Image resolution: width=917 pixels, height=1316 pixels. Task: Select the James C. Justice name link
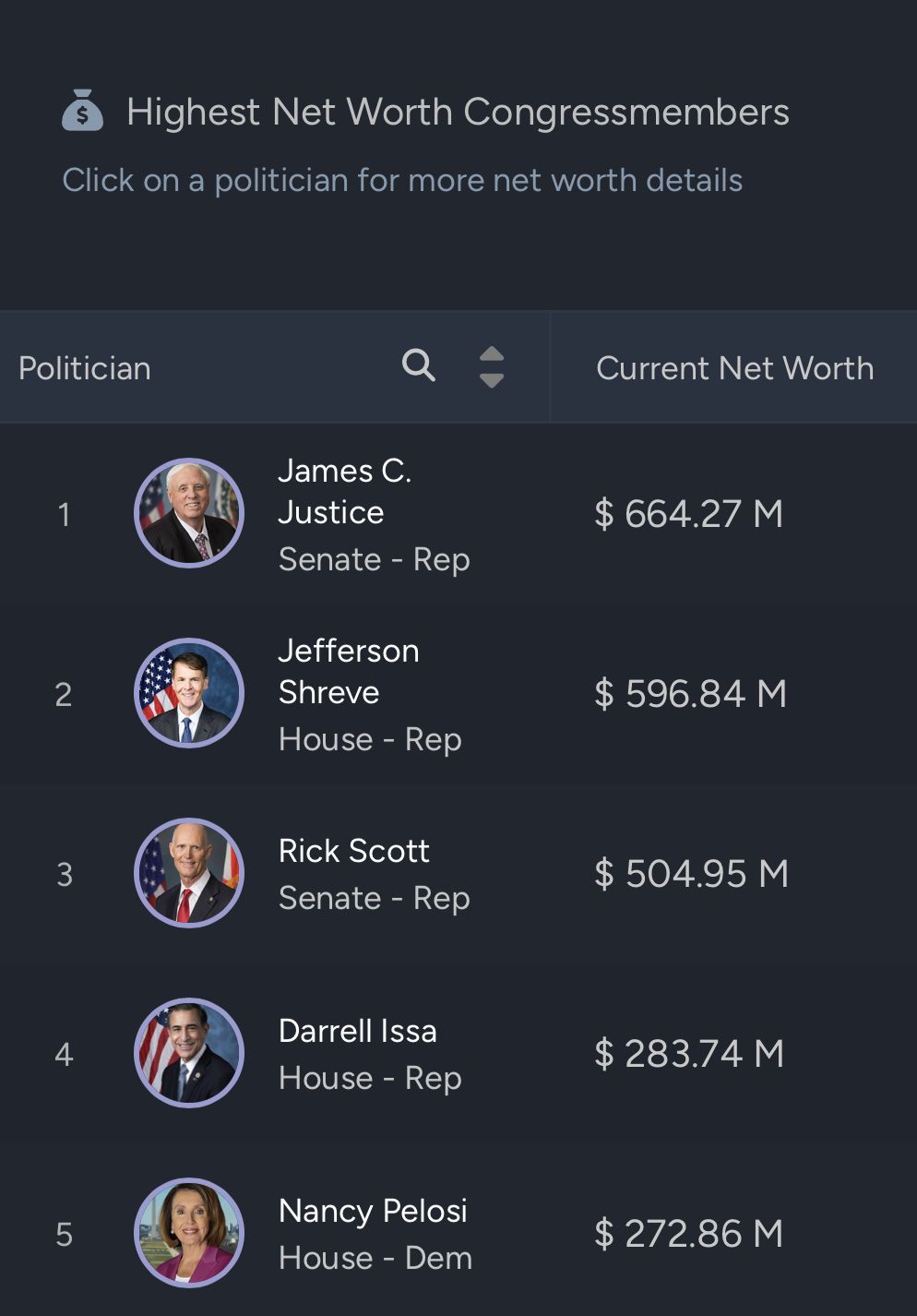click(344, 491)
